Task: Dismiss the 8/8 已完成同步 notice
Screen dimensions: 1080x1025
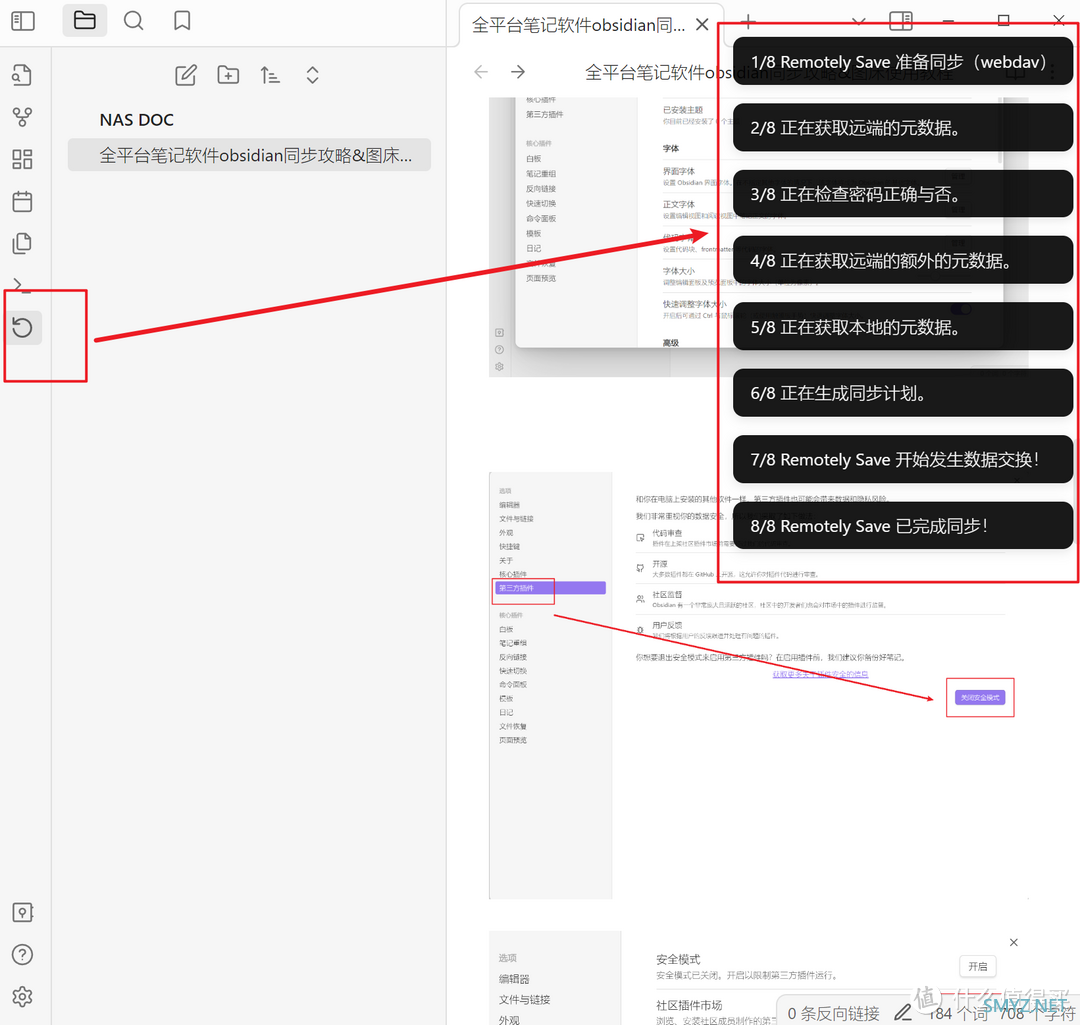Action: pyautogui.click(x=902, y=526)
